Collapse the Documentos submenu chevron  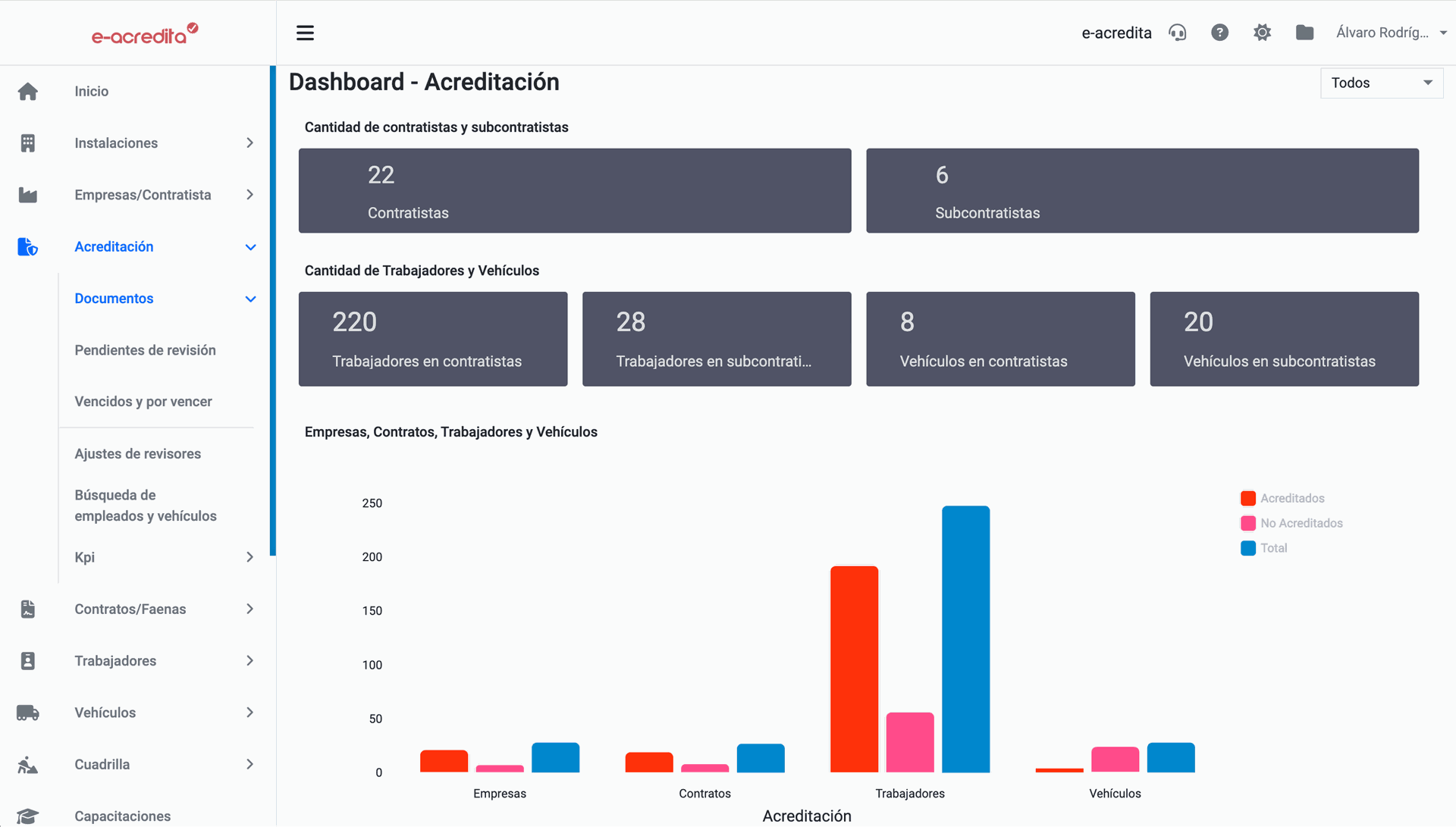point(250,299)
